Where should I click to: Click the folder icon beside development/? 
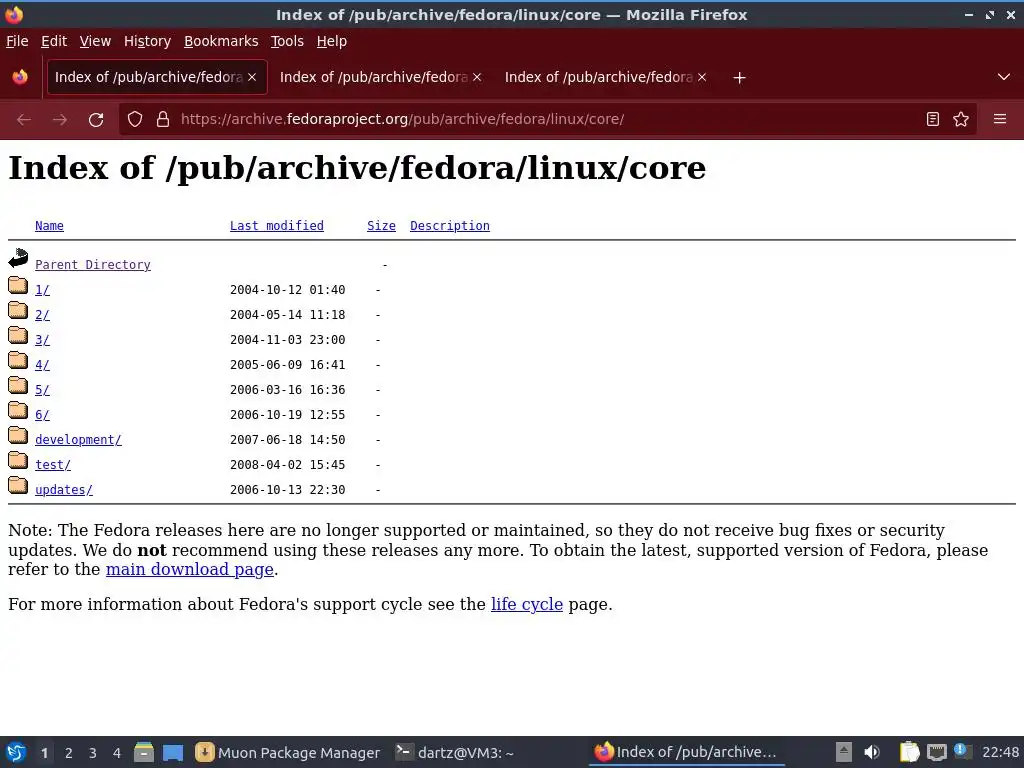(x=18, y=436)
